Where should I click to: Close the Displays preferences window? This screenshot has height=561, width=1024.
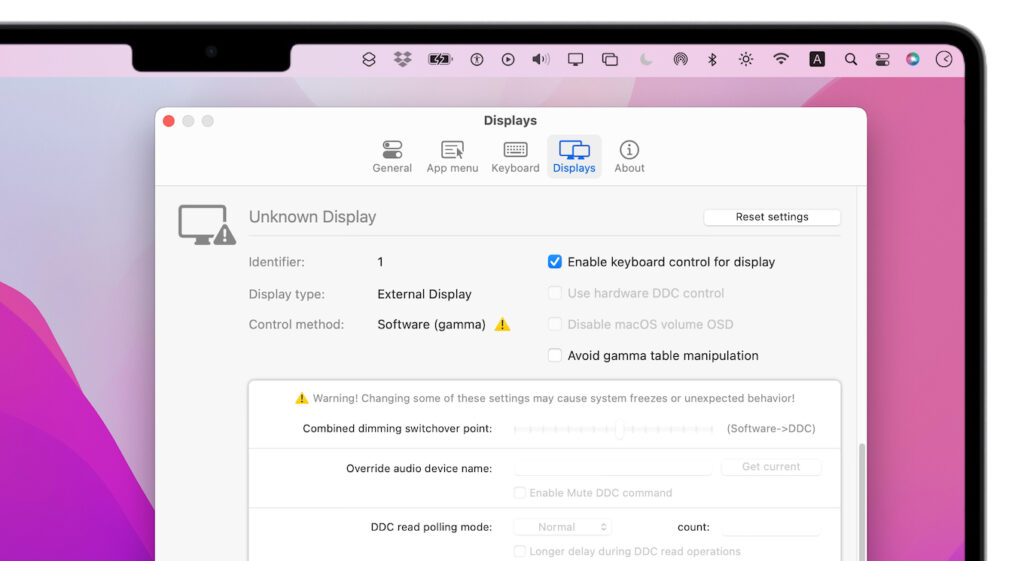168,121
